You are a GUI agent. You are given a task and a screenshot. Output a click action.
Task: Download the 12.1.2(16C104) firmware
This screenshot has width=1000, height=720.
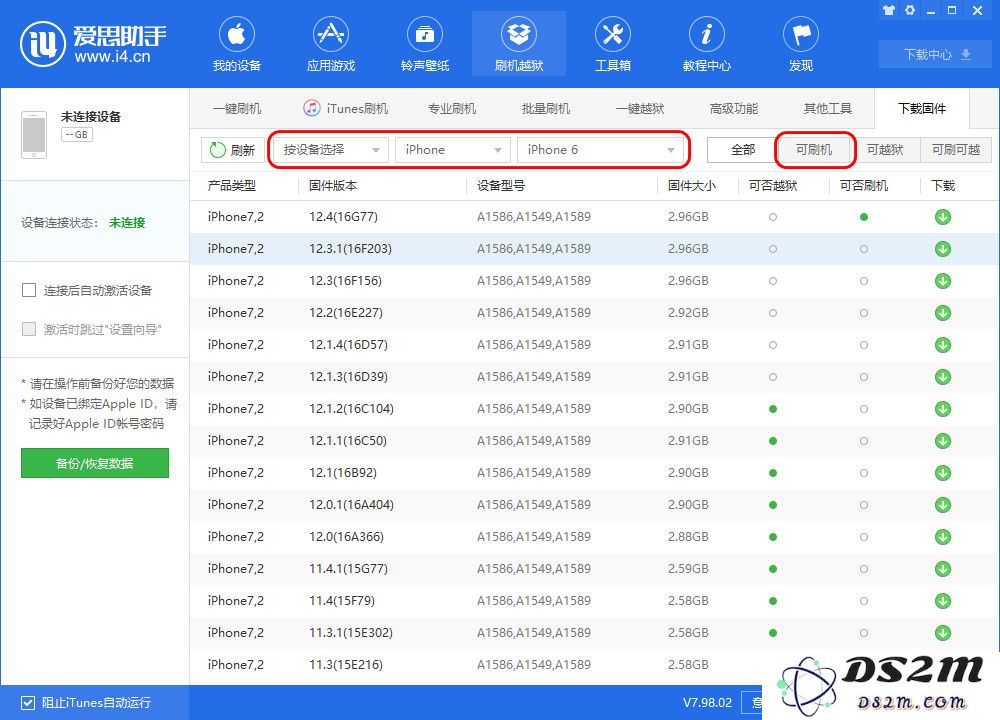point(943,409)
